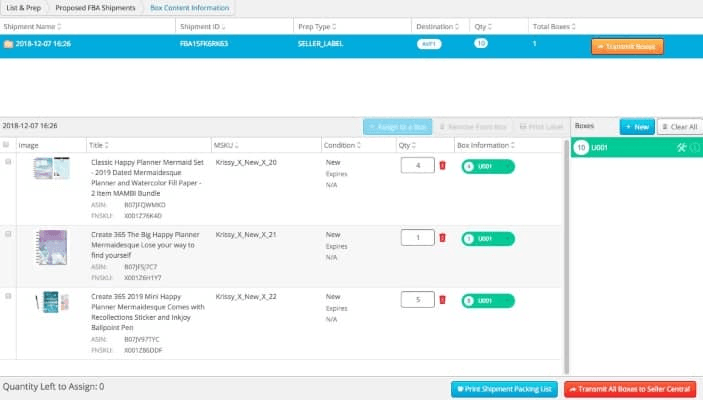Click Clear All boxes button
This screenshot has height=400, width=703.
680,126
